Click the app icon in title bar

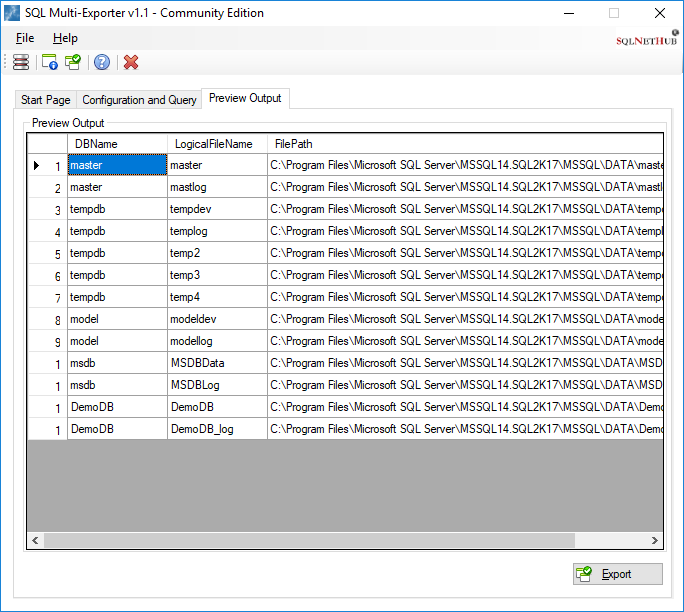[x=12, y=13]
